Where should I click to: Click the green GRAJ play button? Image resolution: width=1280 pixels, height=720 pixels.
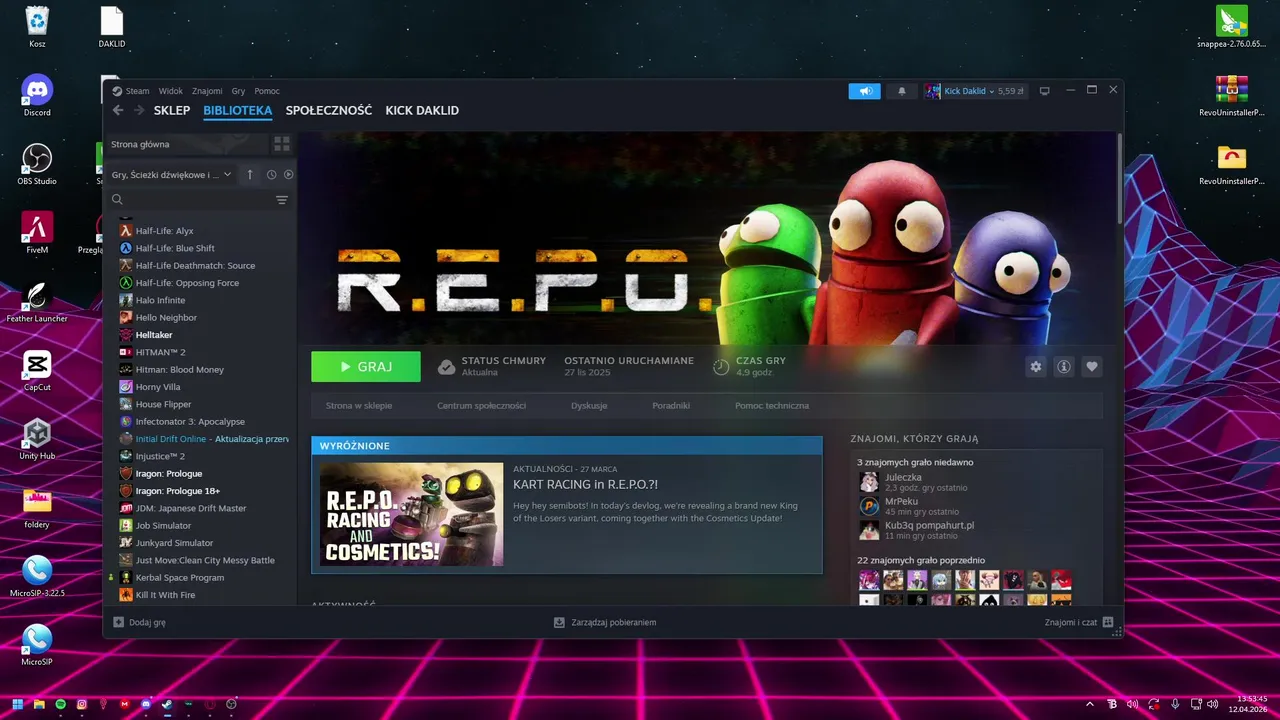click(x=366, y=367)
